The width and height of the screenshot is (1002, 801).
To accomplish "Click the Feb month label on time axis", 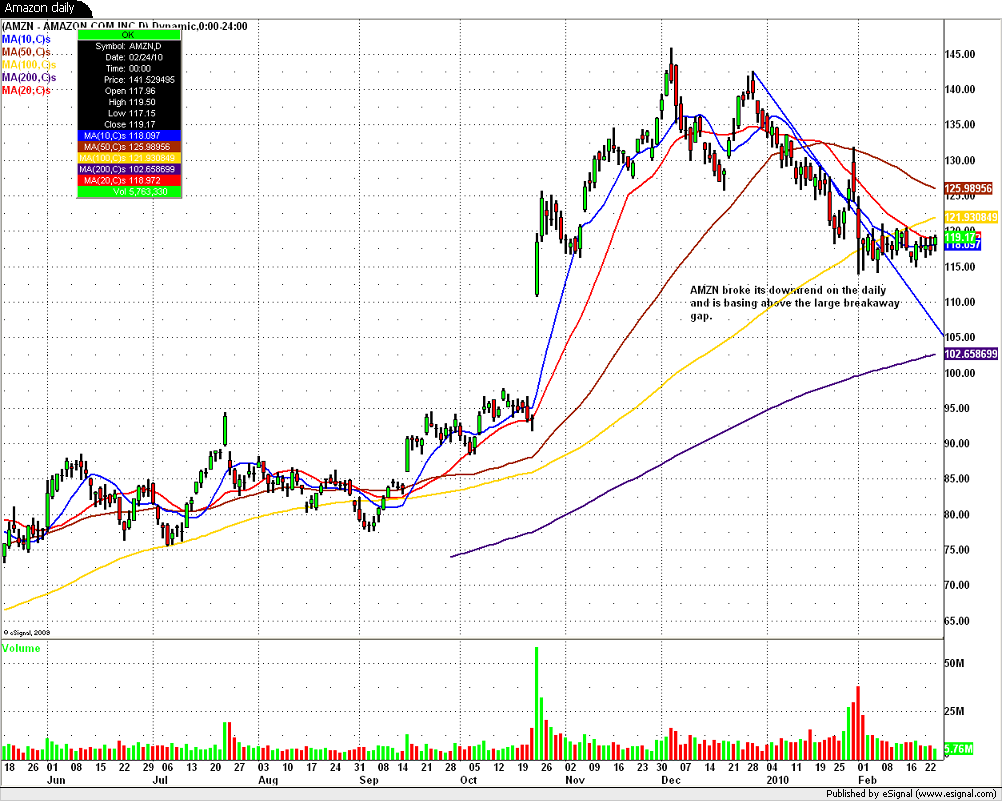I will click(x=867, y=781).
